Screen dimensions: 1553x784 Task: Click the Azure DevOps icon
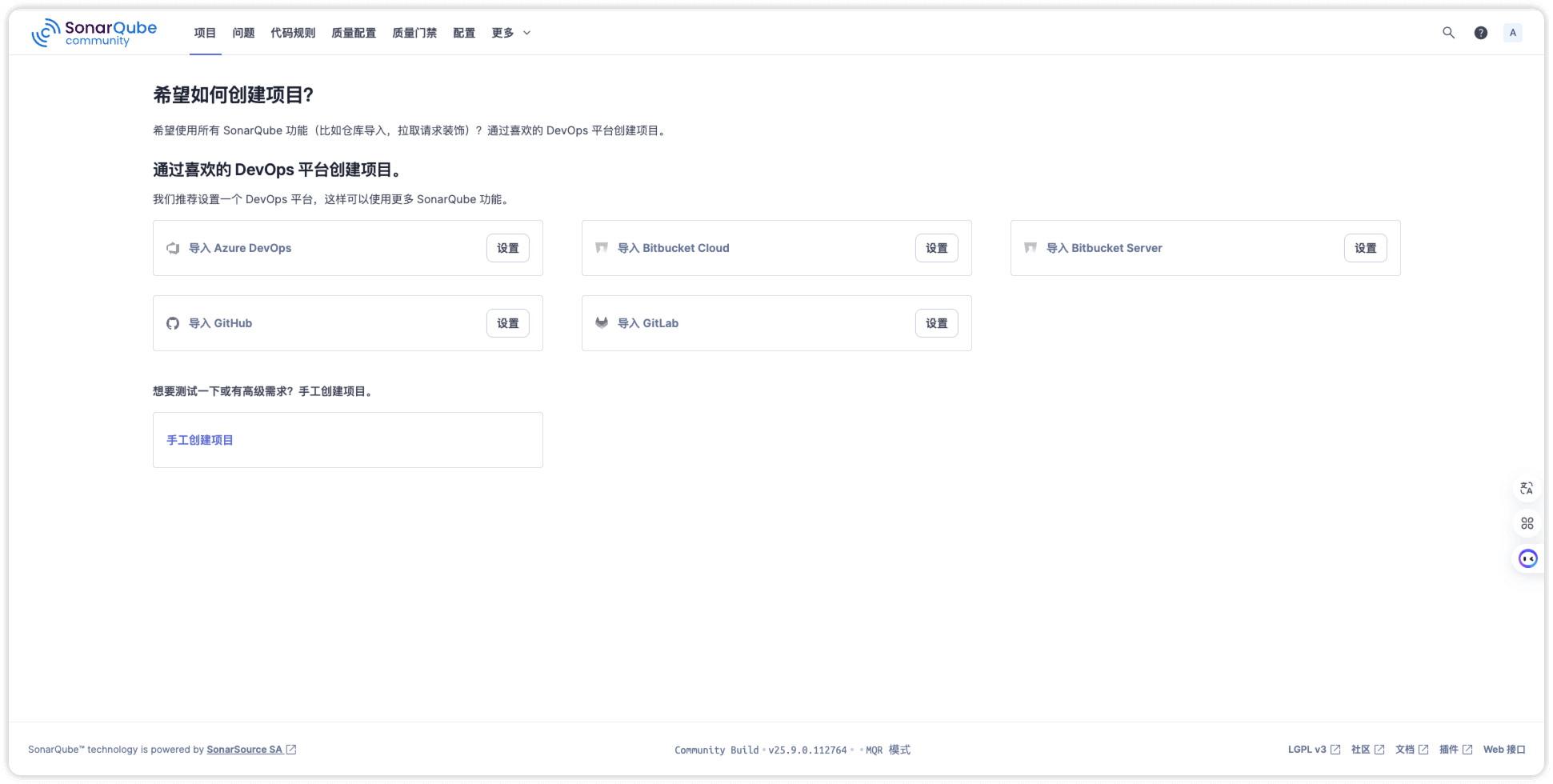[173, 248]
